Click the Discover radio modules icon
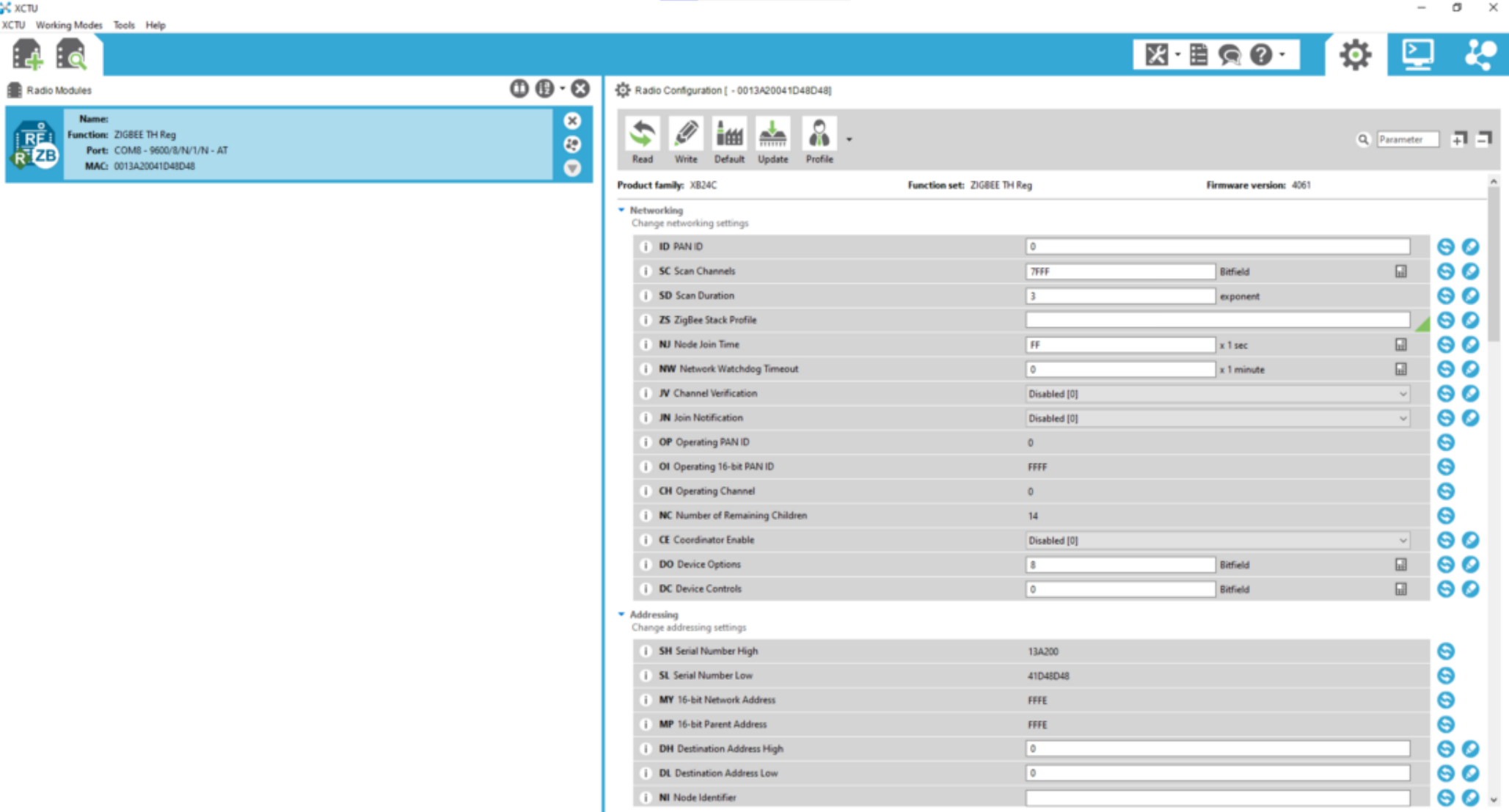The image size is (1509, 812). click(x=71, y=54)
